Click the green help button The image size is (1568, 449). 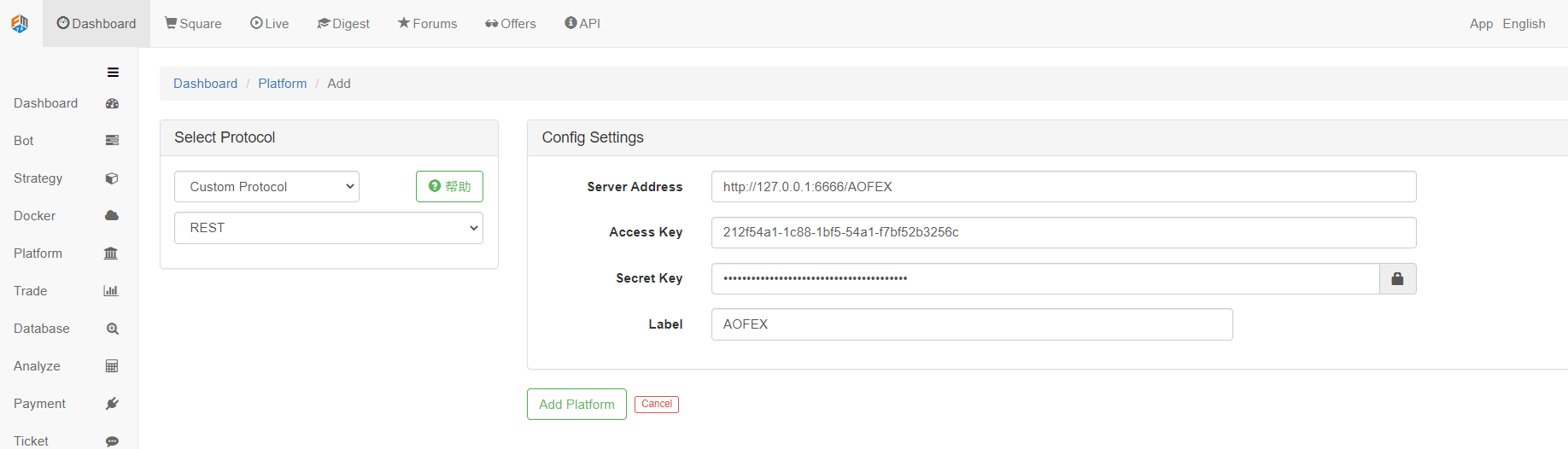click(449, 186)
